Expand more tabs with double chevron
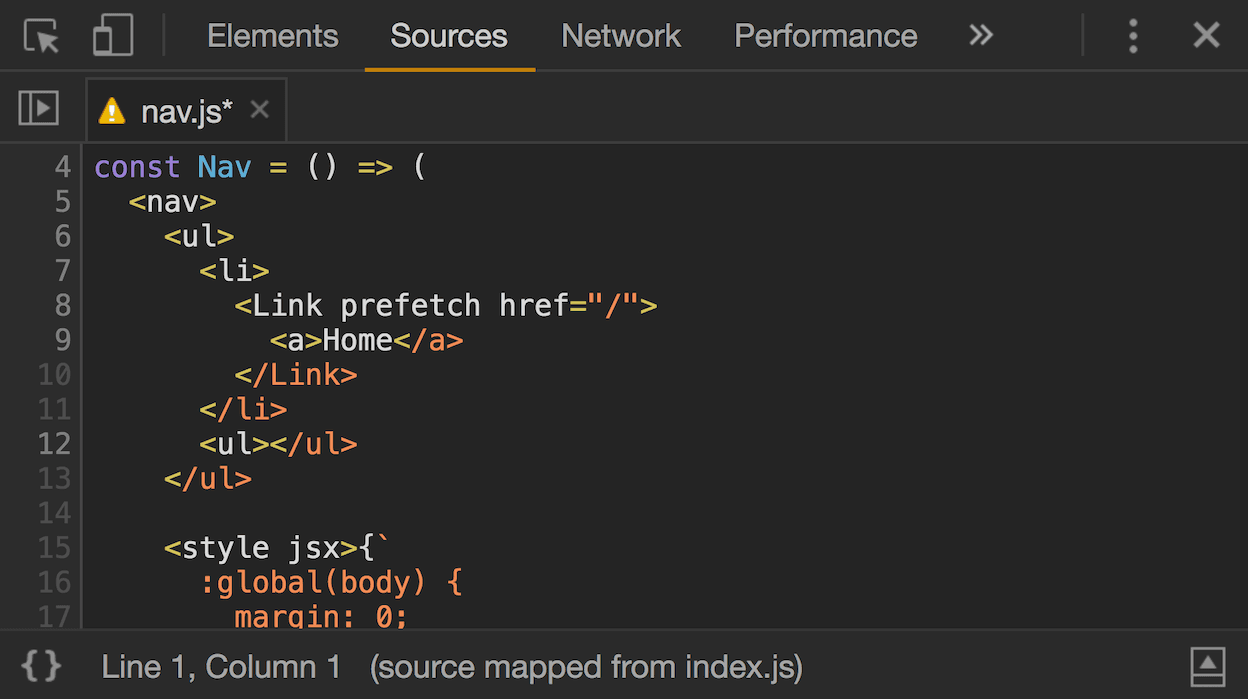Image resolution: width=1248 pixels, height=699 pixels. (x=981, y=36)
